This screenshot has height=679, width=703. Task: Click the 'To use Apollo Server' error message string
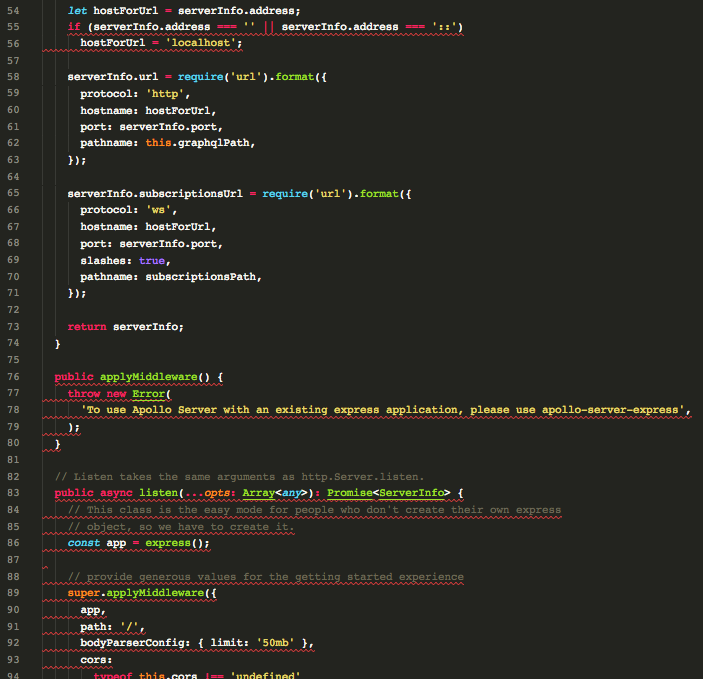(382, 410)
